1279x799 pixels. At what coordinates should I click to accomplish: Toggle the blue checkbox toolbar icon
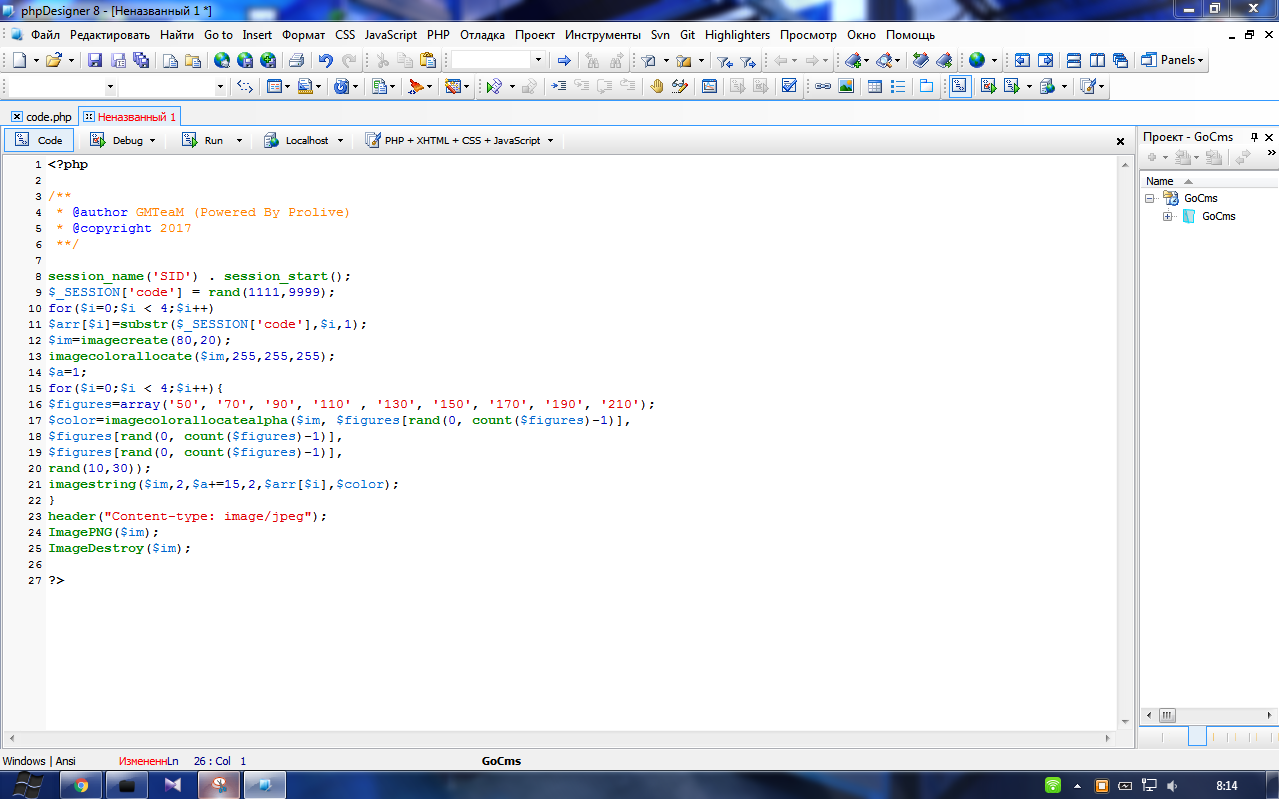[x=789, y=87]
